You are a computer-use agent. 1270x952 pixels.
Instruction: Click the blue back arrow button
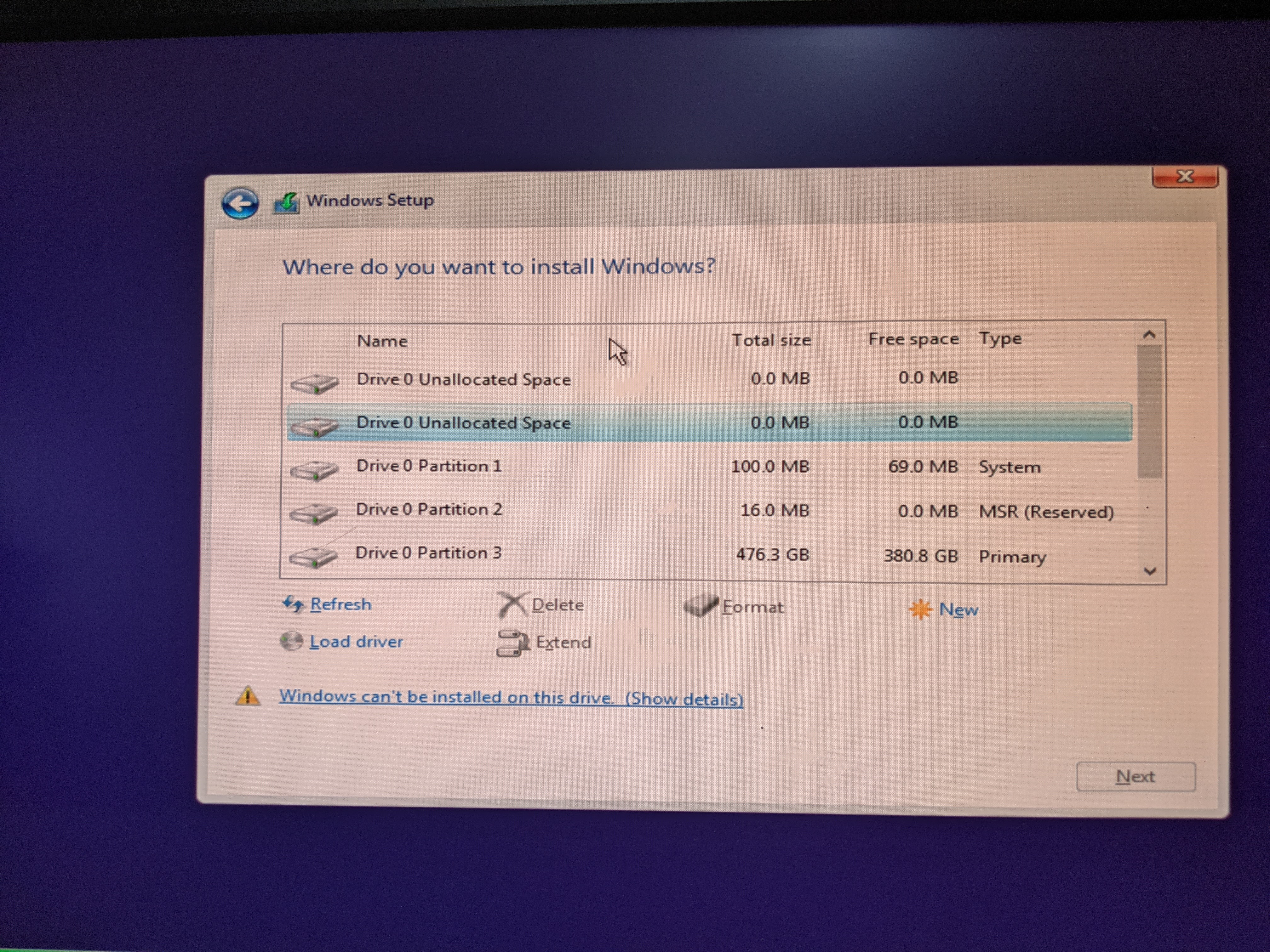pyautogui.click(x=240, y=203)
